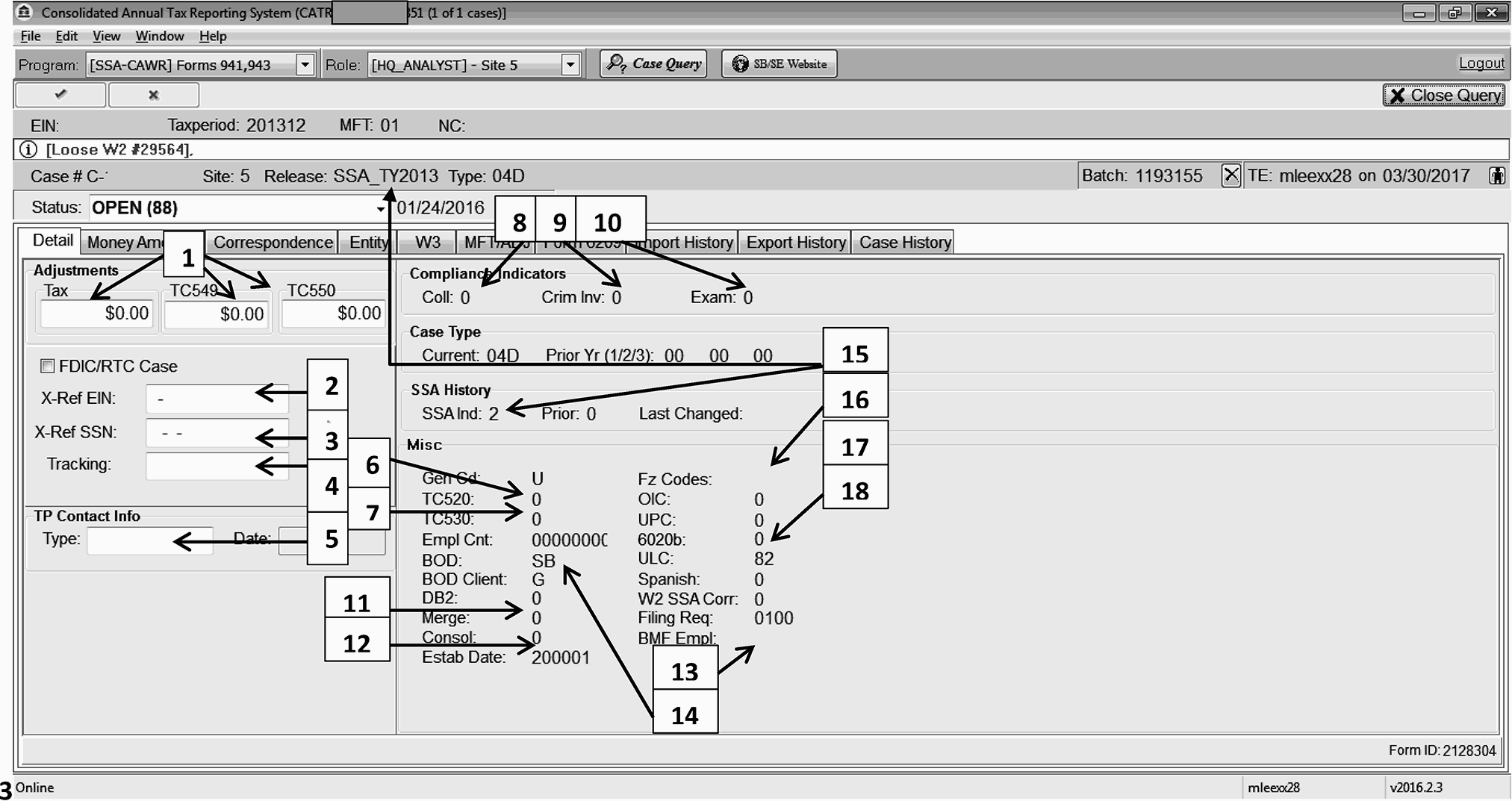
Task: Open the SB/SE Website globe button
Action: pyautogui.click(x=780, y=64)
